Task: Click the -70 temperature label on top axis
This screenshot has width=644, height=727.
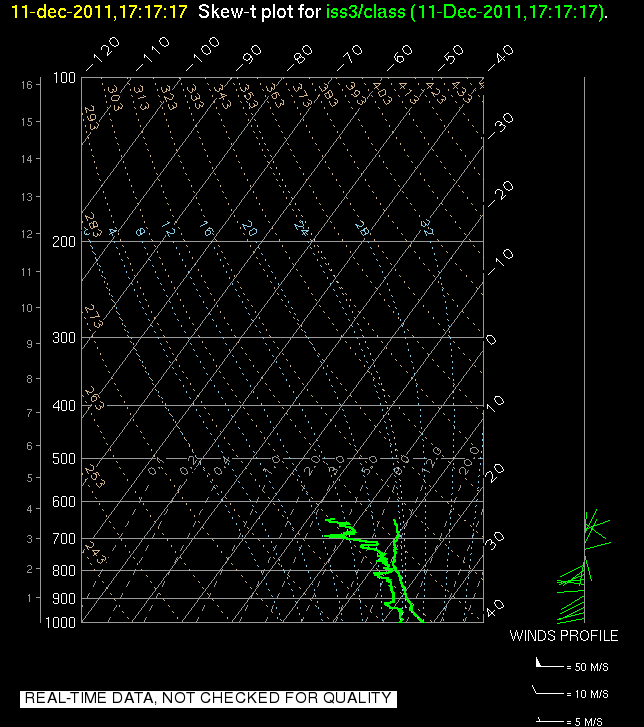Action: (350, 58)
